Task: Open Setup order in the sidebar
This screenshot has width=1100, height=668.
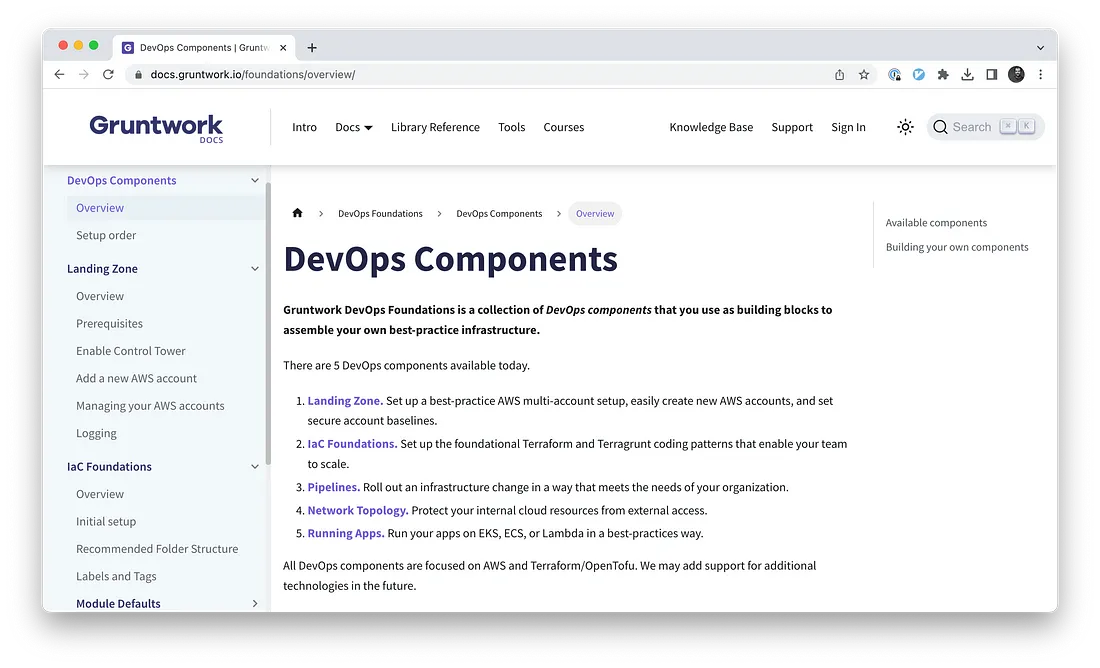Action: click(x=106, y=235)
